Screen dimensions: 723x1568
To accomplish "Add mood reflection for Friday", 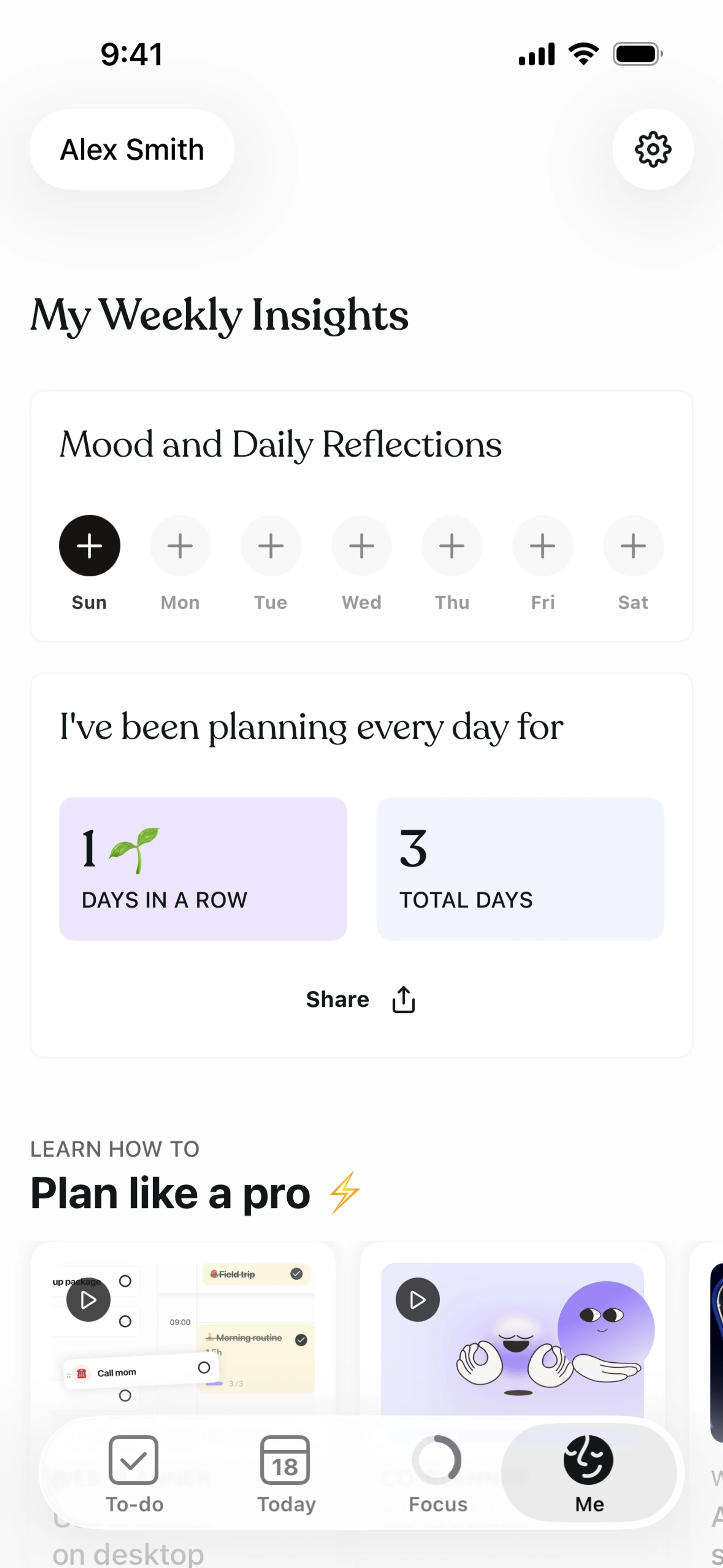I will point(542,546).
